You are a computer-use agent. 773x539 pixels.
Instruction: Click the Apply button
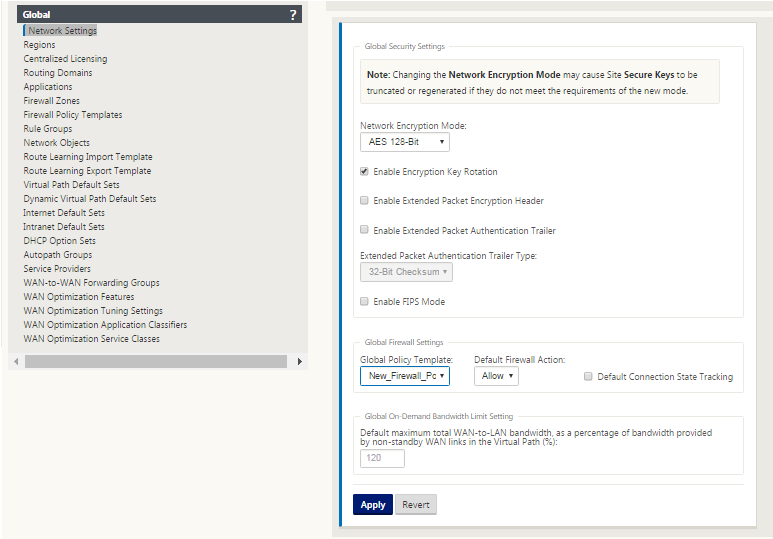pyautogui.click(x=373, y=504)
